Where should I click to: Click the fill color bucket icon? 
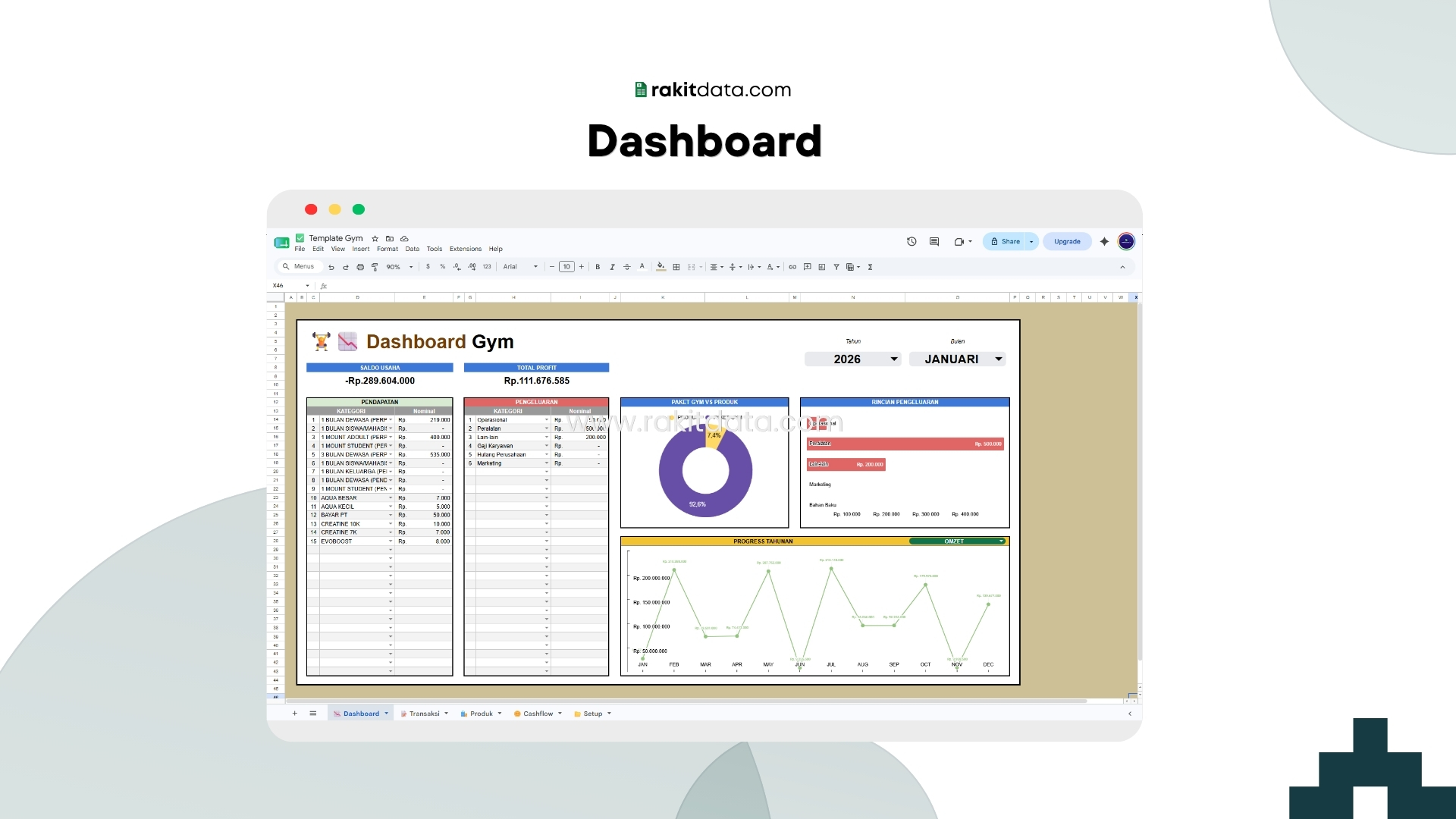coord(661,267)
